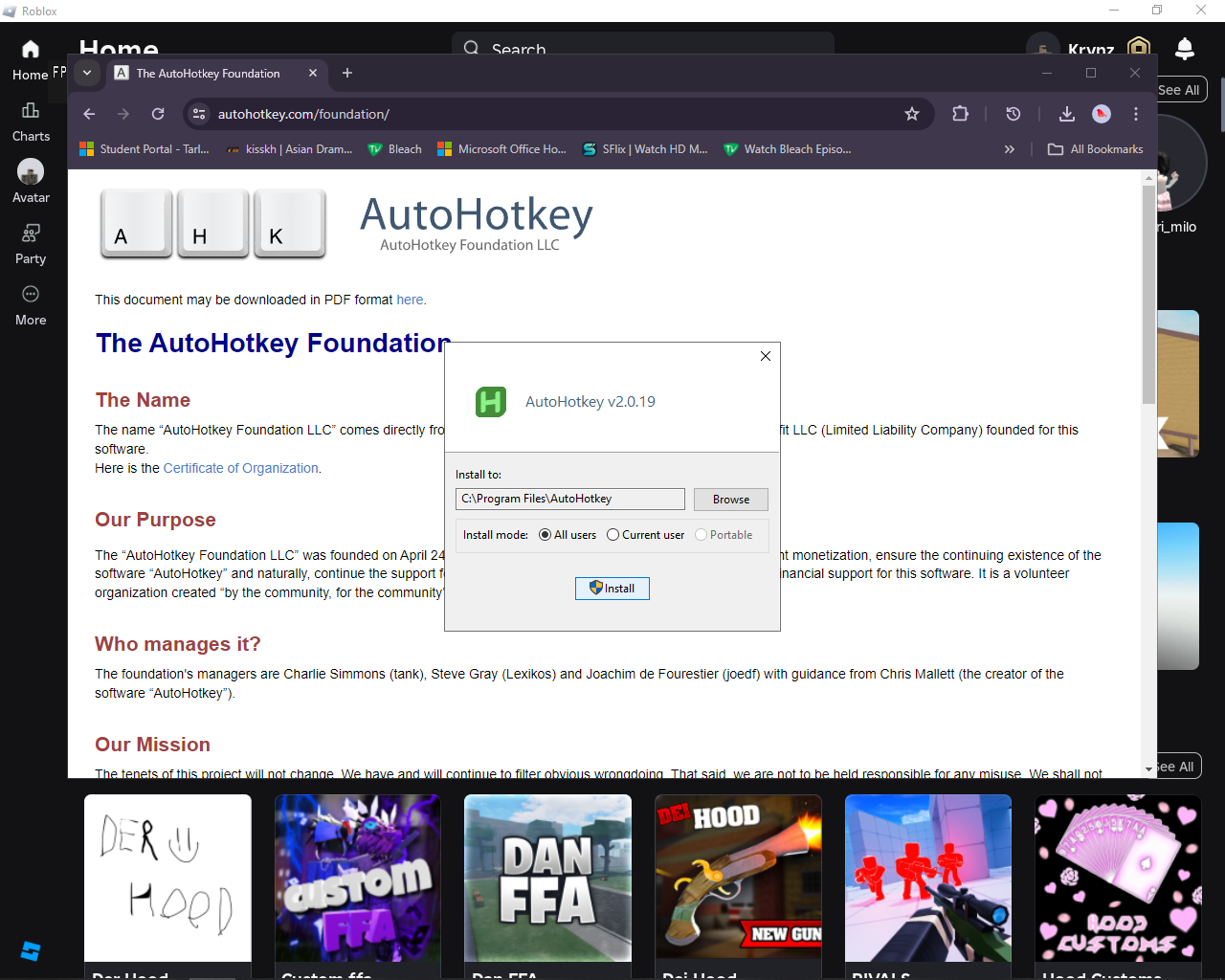Open the Bleach bookmark

click(x=395, y=149)
